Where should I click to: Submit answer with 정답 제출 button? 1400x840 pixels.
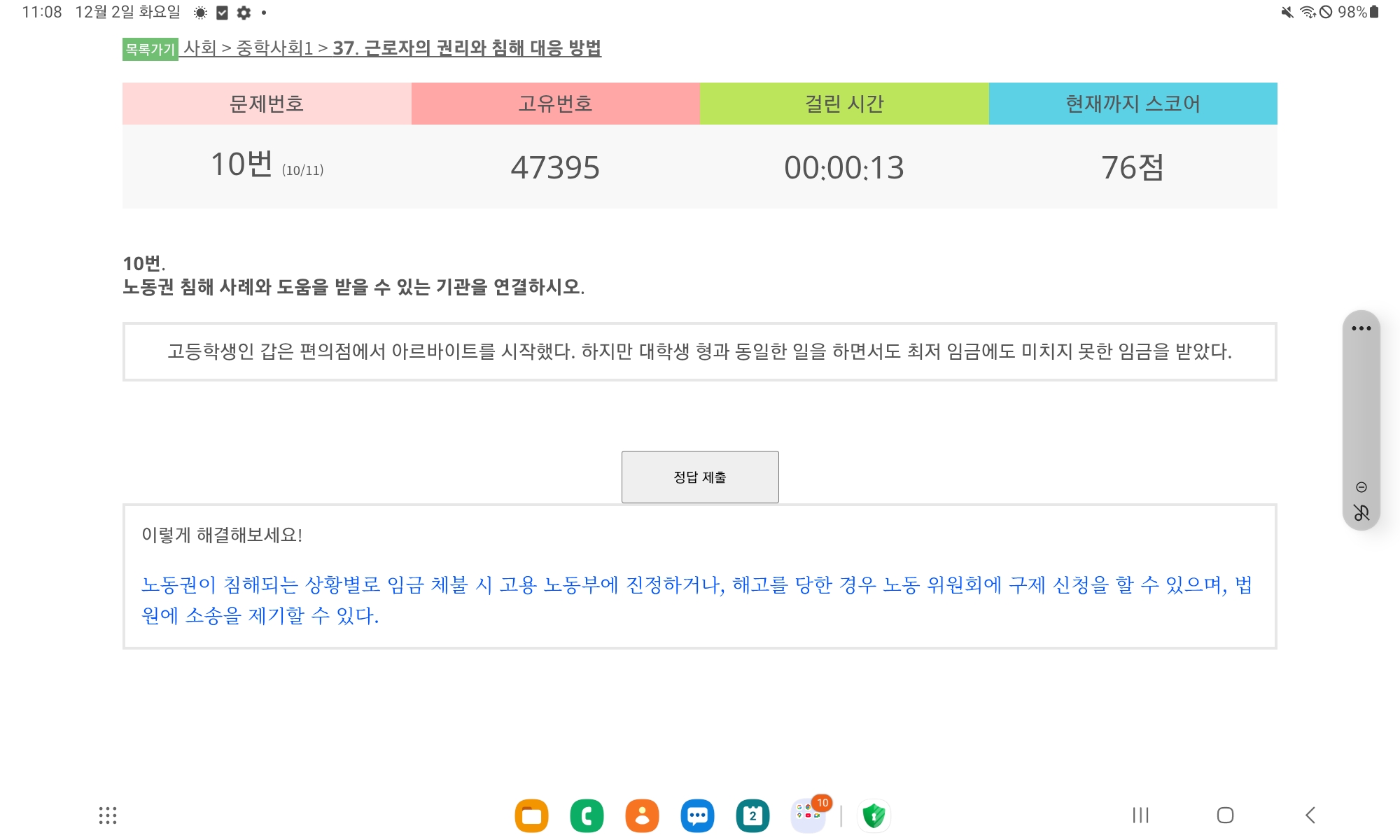699,477
